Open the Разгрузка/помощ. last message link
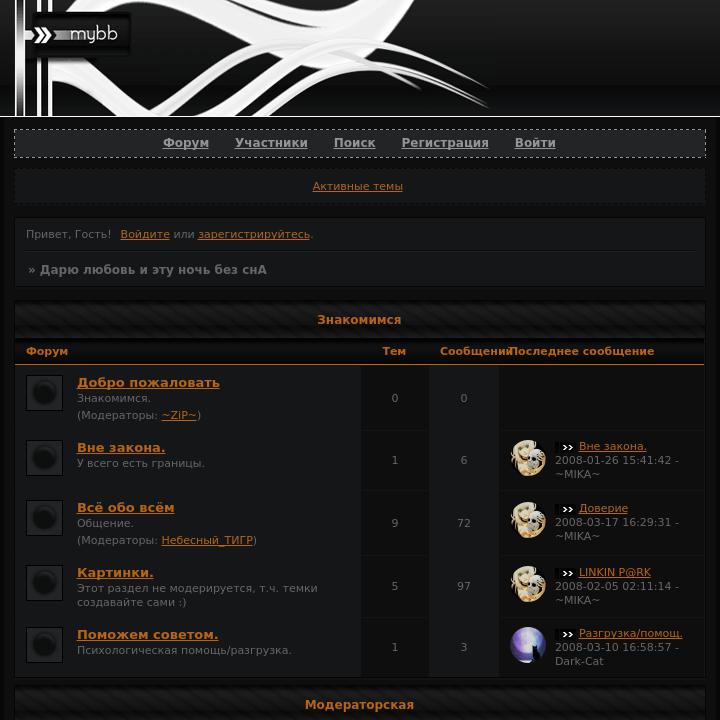Viewport: 720px width, 720px height. (630, 633)
